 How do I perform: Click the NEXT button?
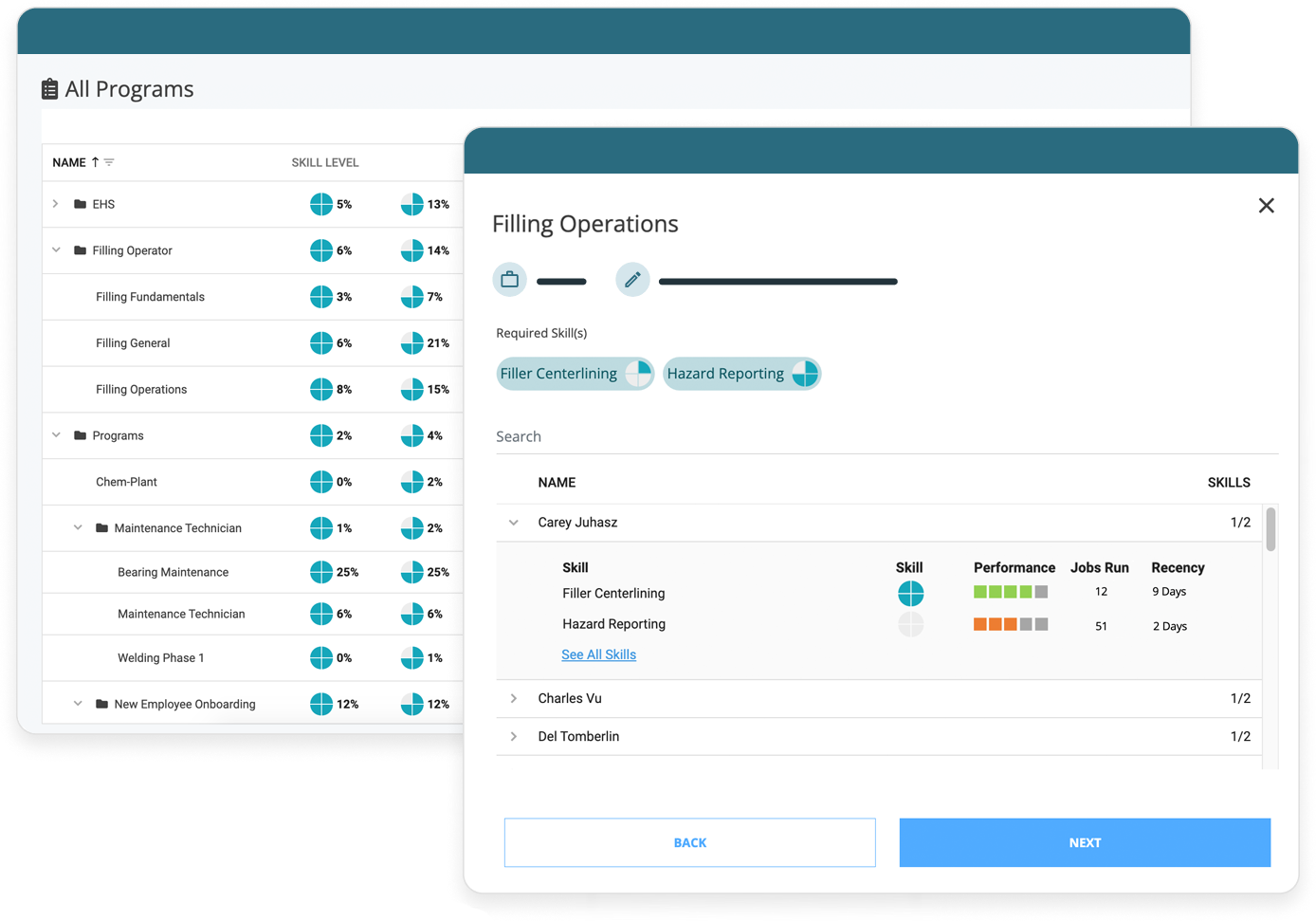[x=1085, y=842]
